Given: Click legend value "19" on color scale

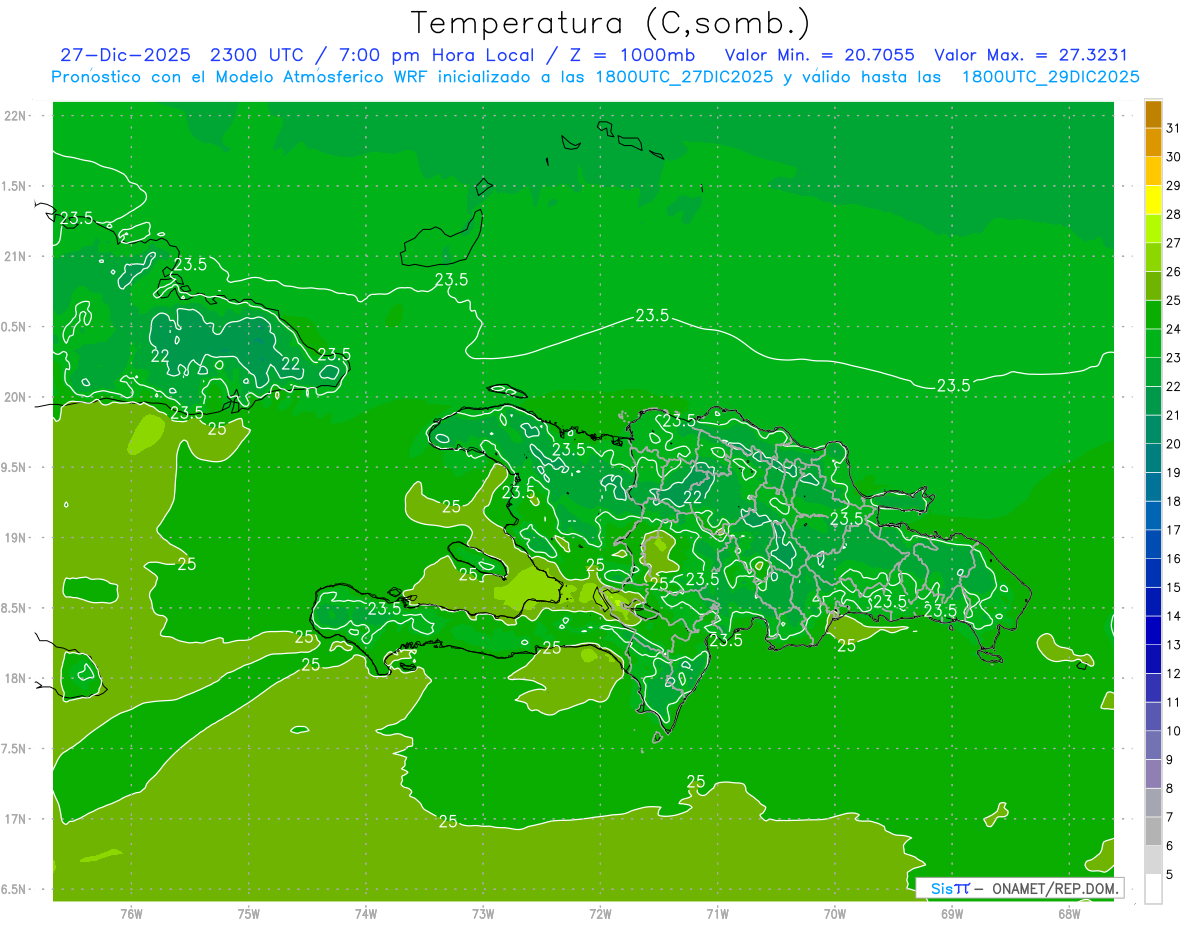Looking at the screenshot, I should click(x=1173, y=473).
